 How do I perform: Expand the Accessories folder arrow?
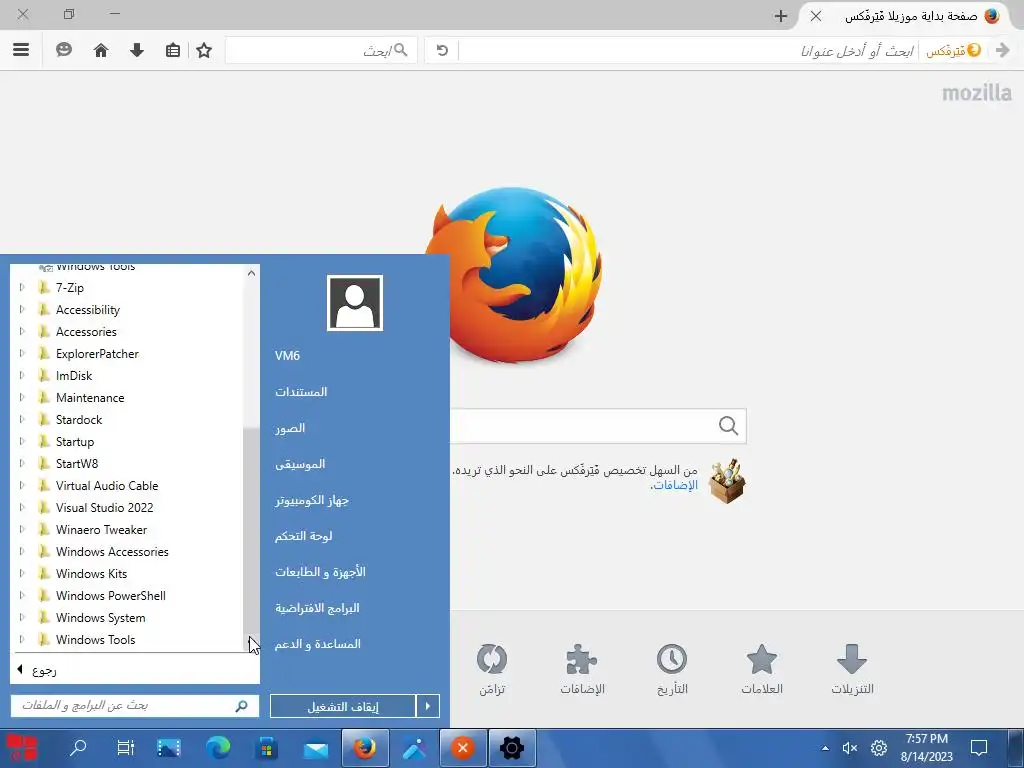pyautogui.click(x=22, y=332)
